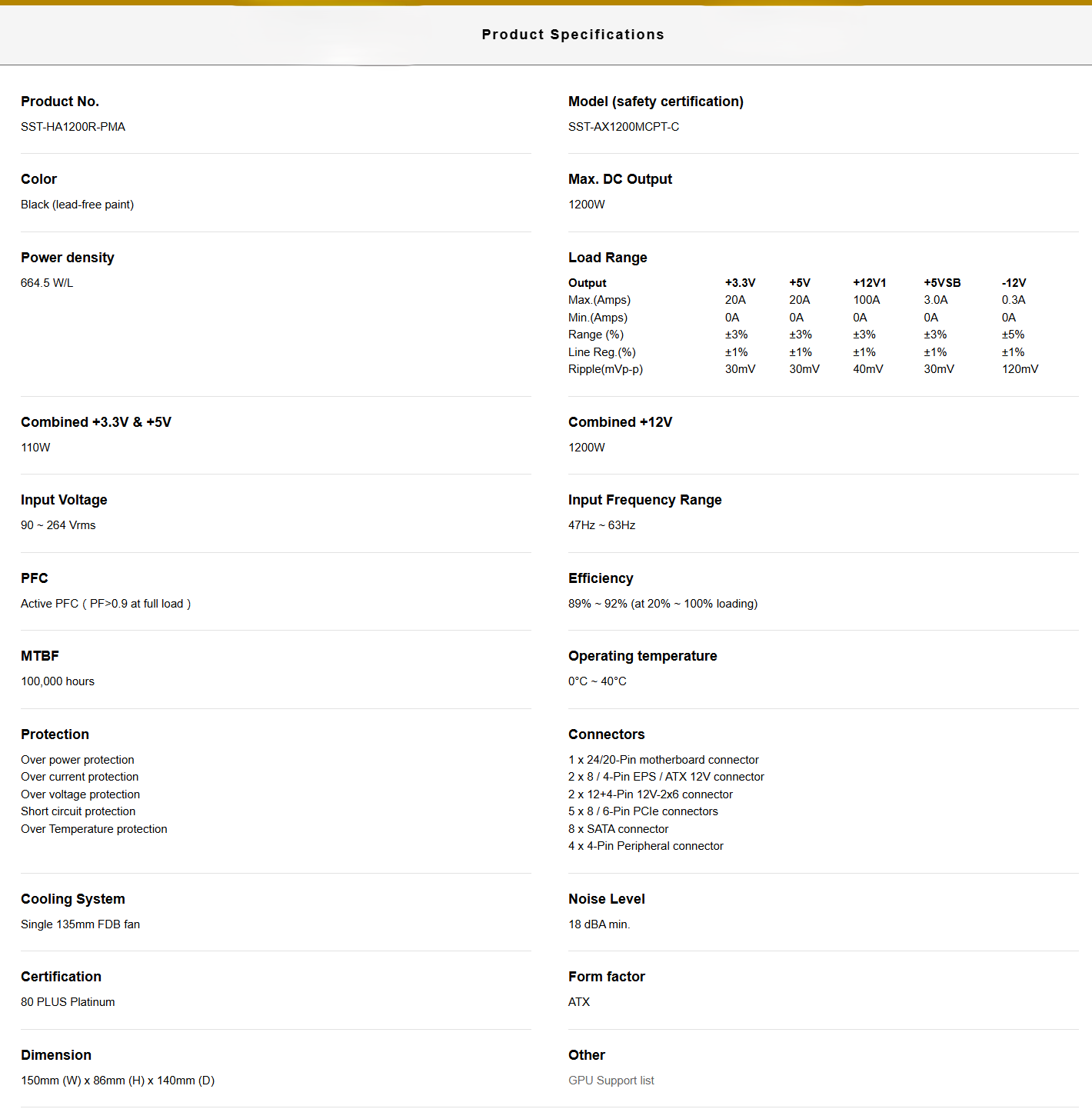Click the ±5% range value
Viewport: 1092px width, 1119px height.
point(1013,335)
